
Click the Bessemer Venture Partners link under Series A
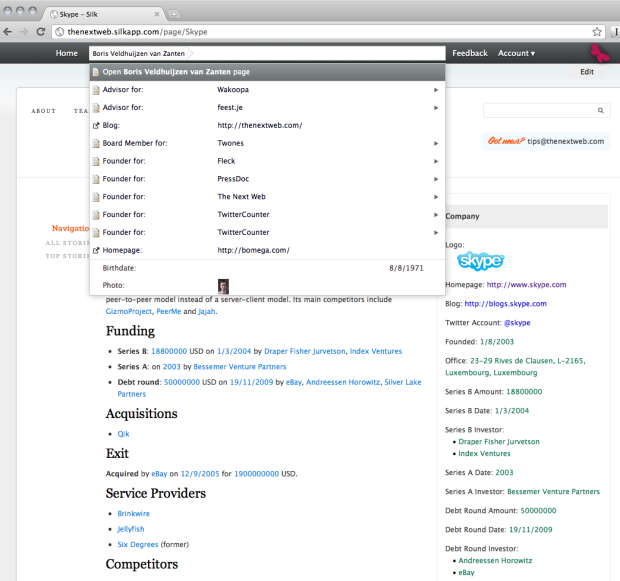coord(240,367)
